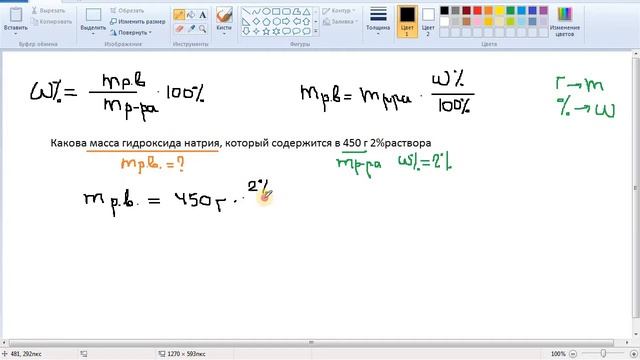Viewport: 640px width, 360px height.
Task: Click Вырезать (Cut) button
Action: 49,11
